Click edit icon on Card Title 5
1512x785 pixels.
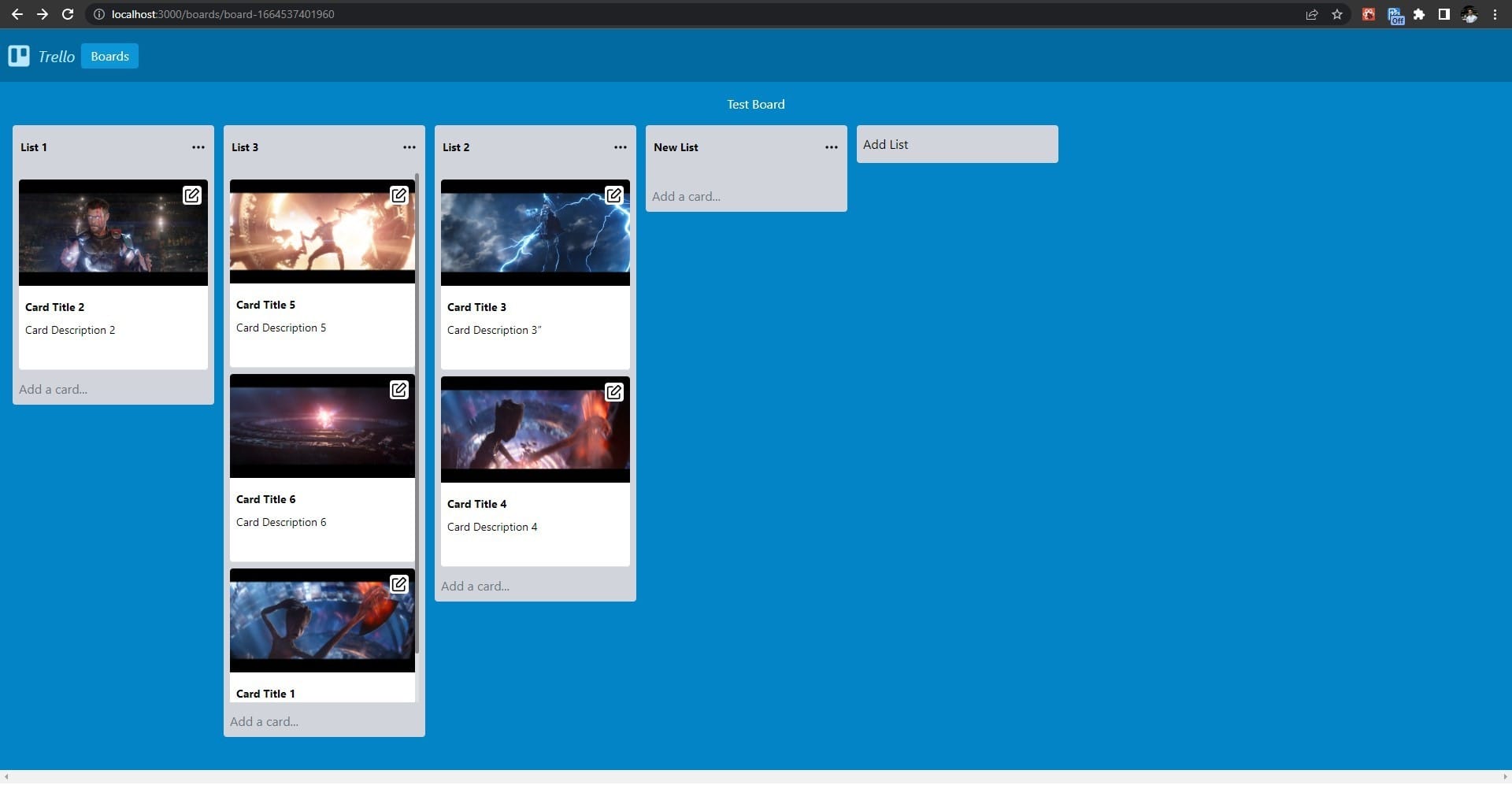coord(399,195)
